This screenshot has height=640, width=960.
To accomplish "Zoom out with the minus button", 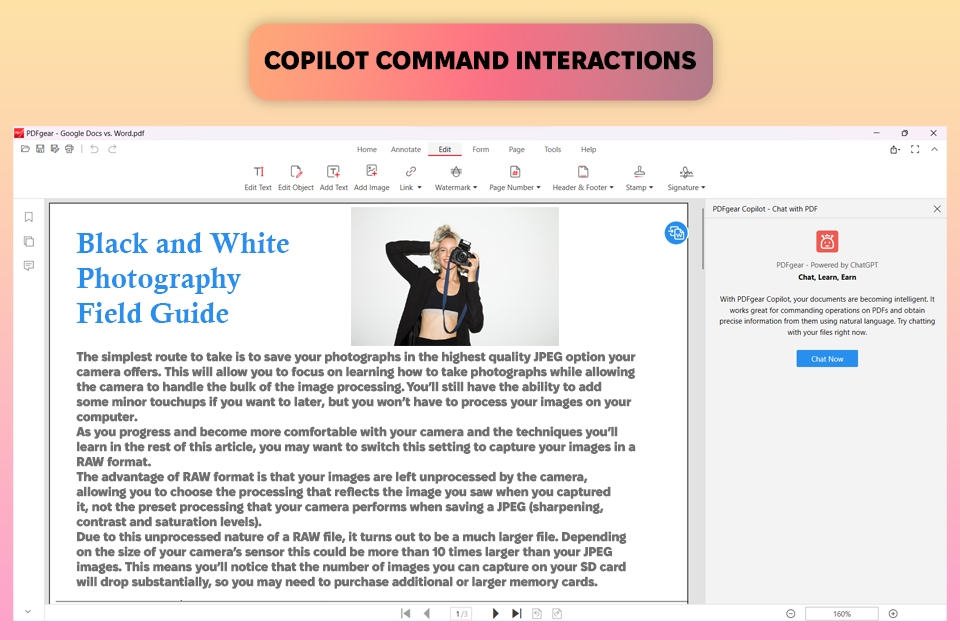I will pyautogui.click(x=790, y=614).
